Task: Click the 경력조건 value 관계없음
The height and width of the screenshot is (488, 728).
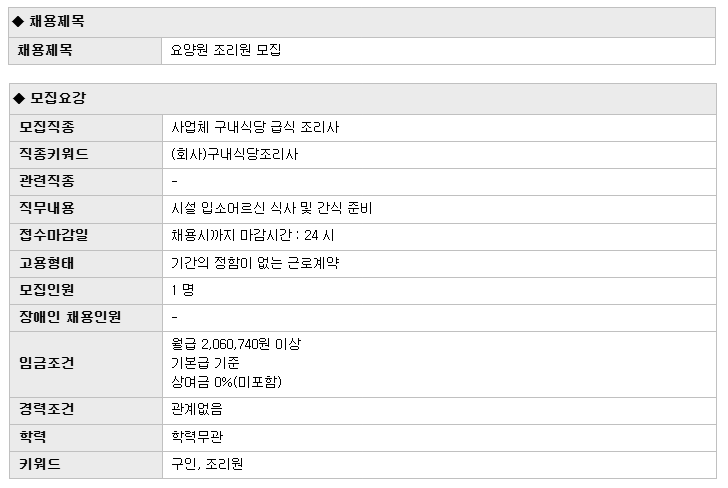Action: [x=197, y=409]
